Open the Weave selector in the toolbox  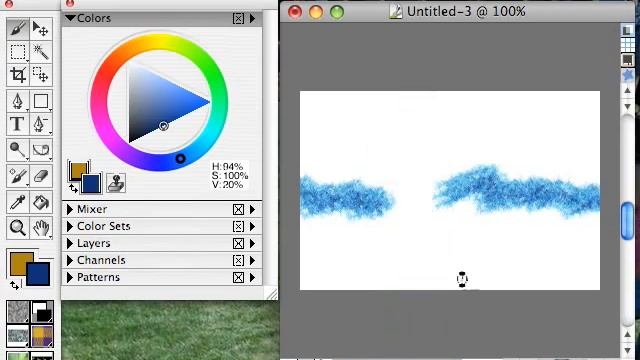pos(42,336)
